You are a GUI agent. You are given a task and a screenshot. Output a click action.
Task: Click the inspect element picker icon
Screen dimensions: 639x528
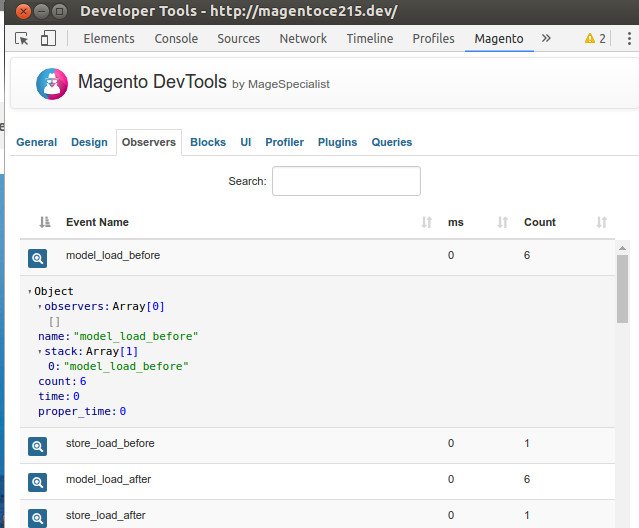[22, 39]
